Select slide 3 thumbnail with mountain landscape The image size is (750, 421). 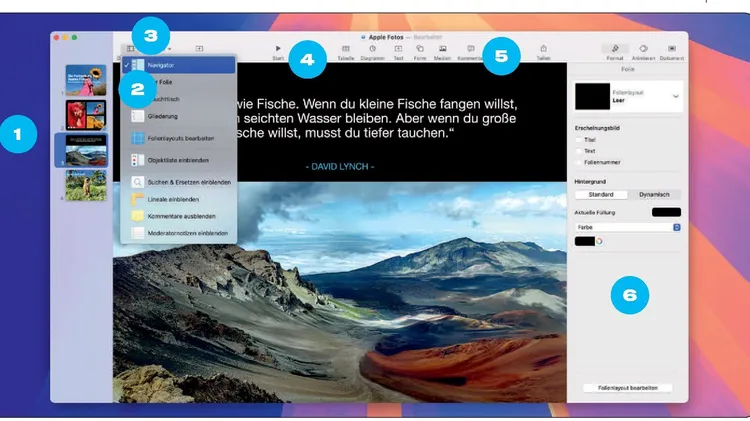click(86, 150)
